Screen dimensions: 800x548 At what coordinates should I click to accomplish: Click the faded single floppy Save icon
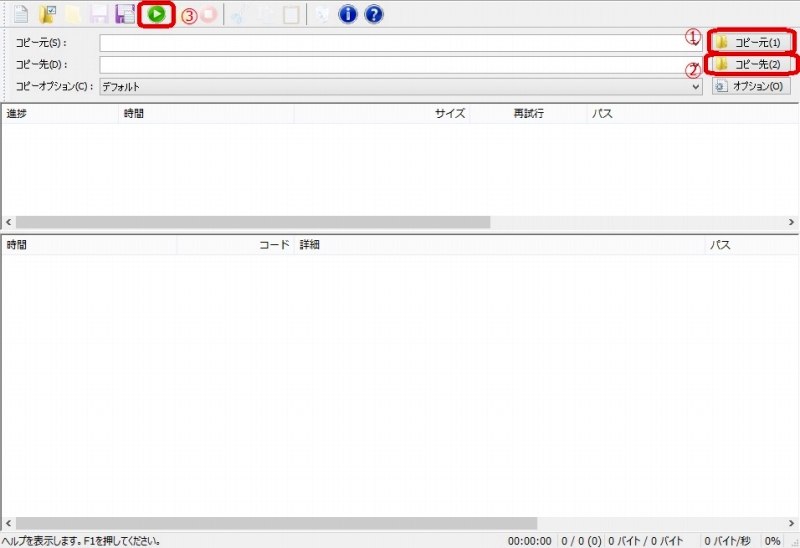tap(99, 14)
